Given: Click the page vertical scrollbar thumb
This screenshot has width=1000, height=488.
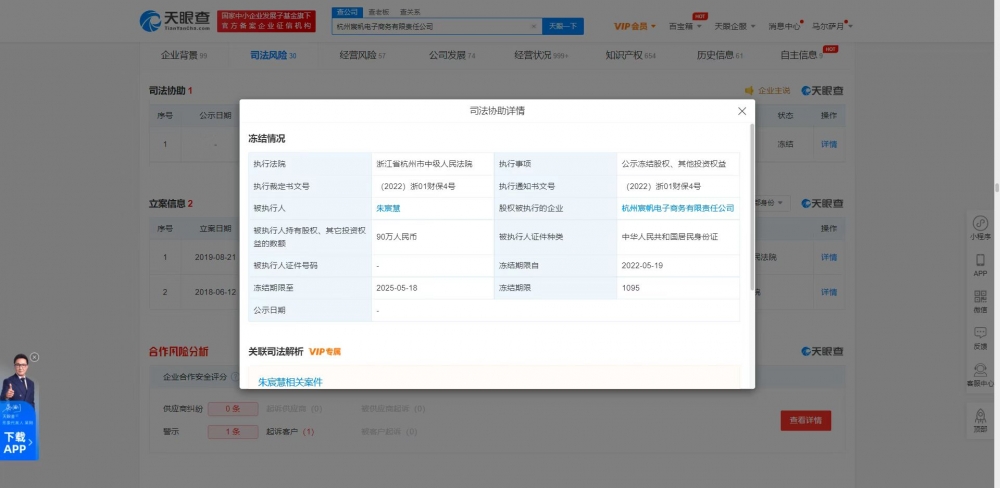Looking at the screenshot, I should tap(997, 188).
